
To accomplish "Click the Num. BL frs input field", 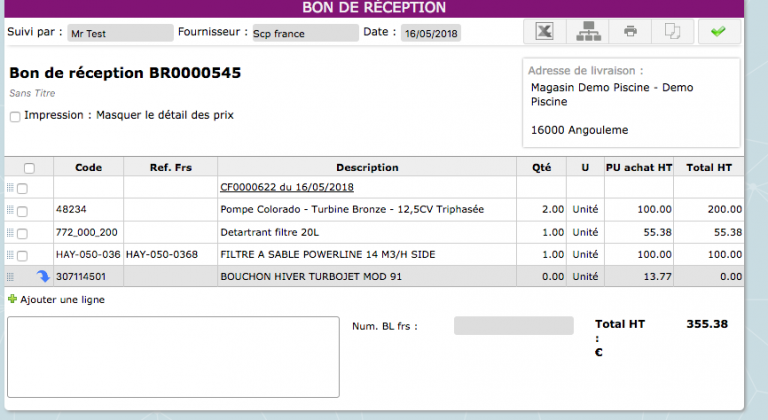I will coord(513,326).
